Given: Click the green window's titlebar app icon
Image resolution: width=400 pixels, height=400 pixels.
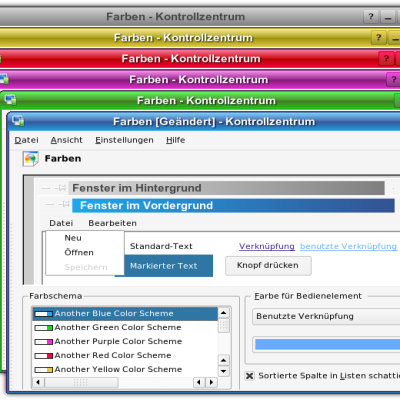Looking at the screenshot, I should pyautogui.click(x=10, y=99).
